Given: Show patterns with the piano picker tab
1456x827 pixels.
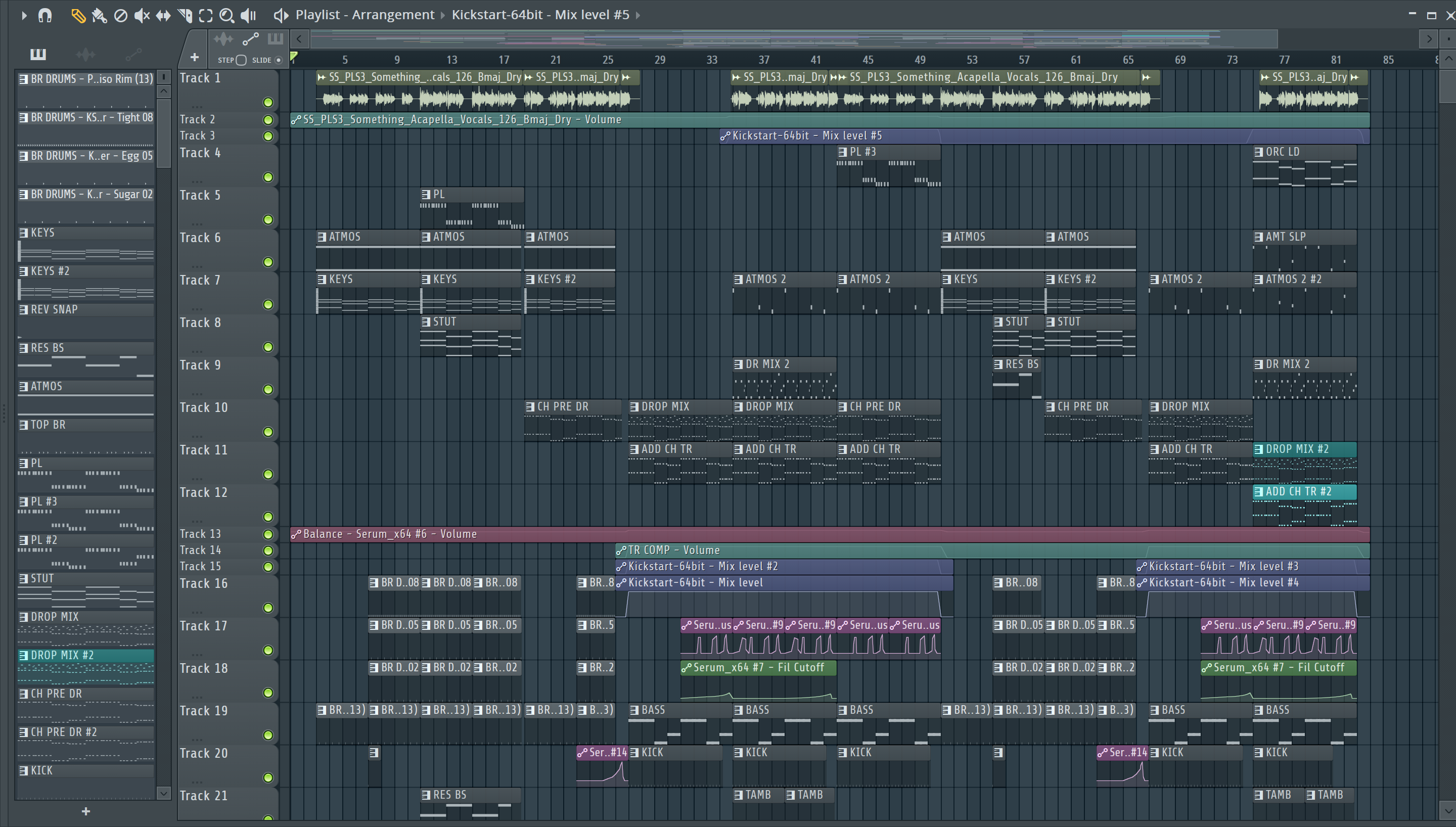Looking at the screenshot, I should point(38,54).
